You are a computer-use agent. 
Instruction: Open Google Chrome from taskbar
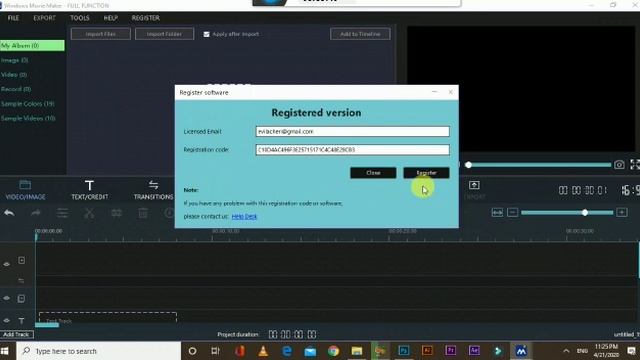pyautogui.click(x=333, y=351)
